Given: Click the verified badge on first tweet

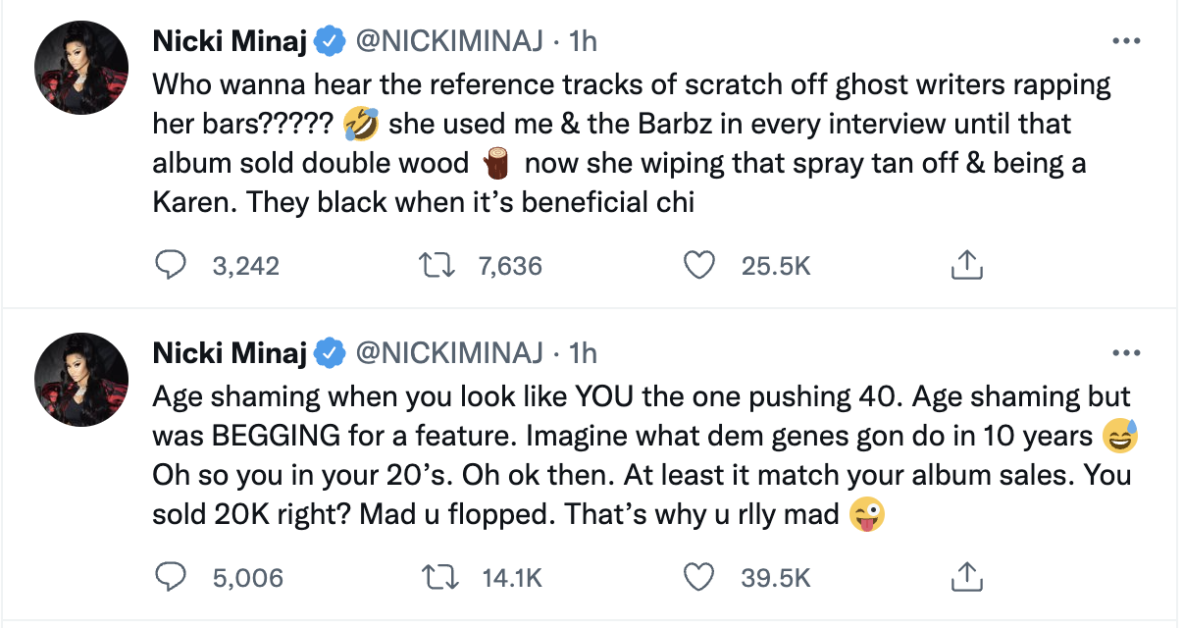Looking at the screenshot, I should pos(329,41).
